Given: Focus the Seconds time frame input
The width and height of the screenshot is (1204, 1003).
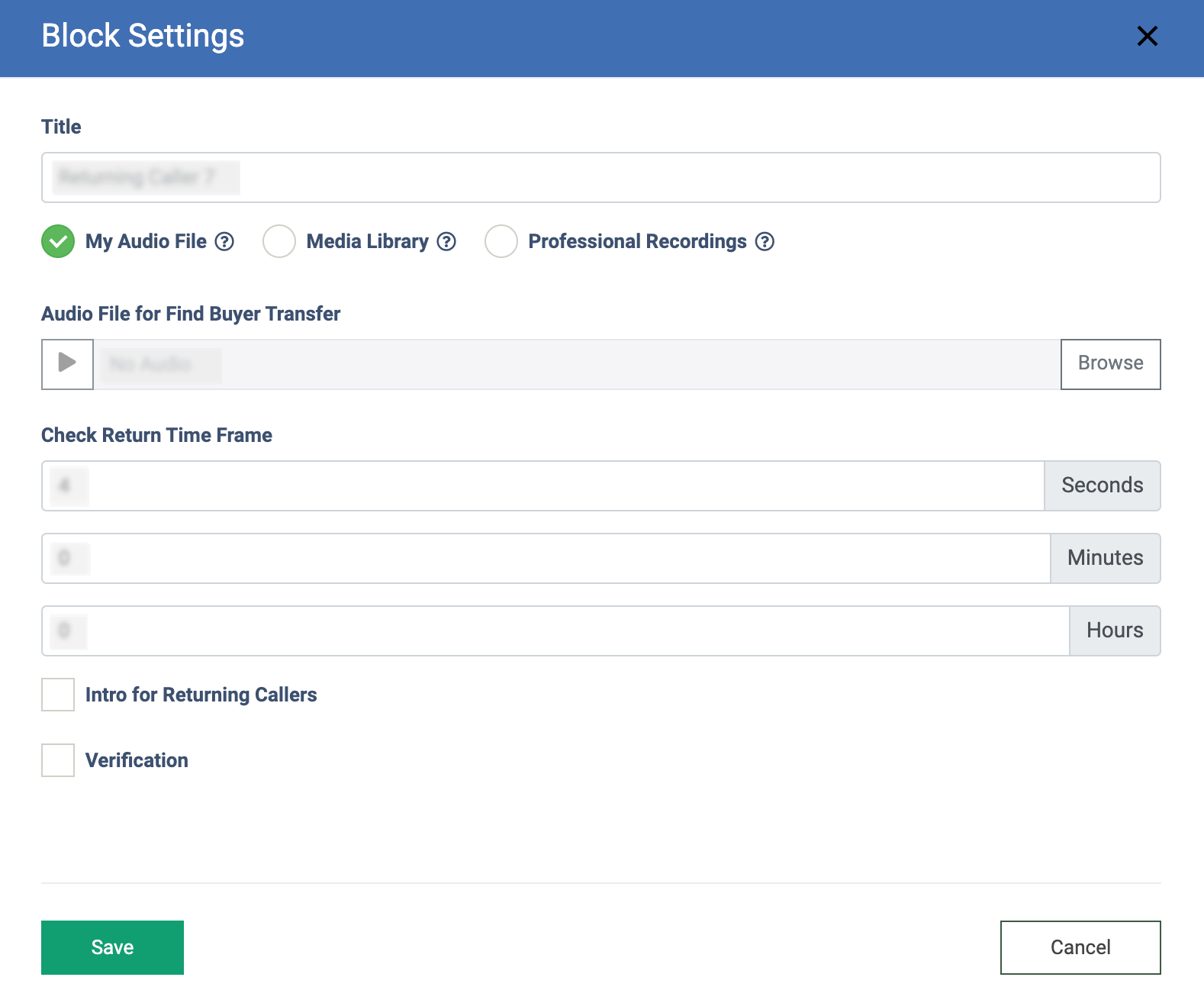Looking at the screenshot, I should point(542,485).
